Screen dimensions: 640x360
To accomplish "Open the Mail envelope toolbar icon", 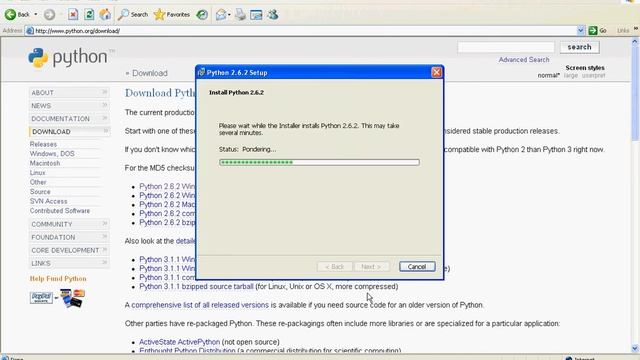I will (x=221, y=15).
